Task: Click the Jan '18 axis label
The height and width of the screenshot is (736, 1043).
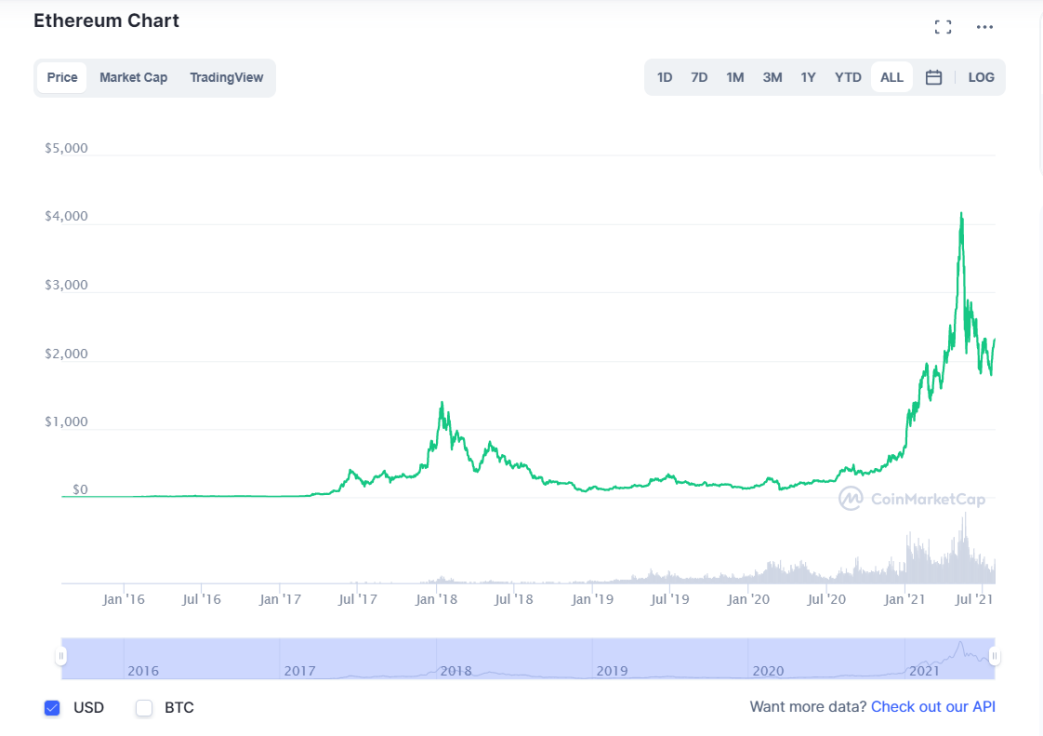Action: point(436,599)
